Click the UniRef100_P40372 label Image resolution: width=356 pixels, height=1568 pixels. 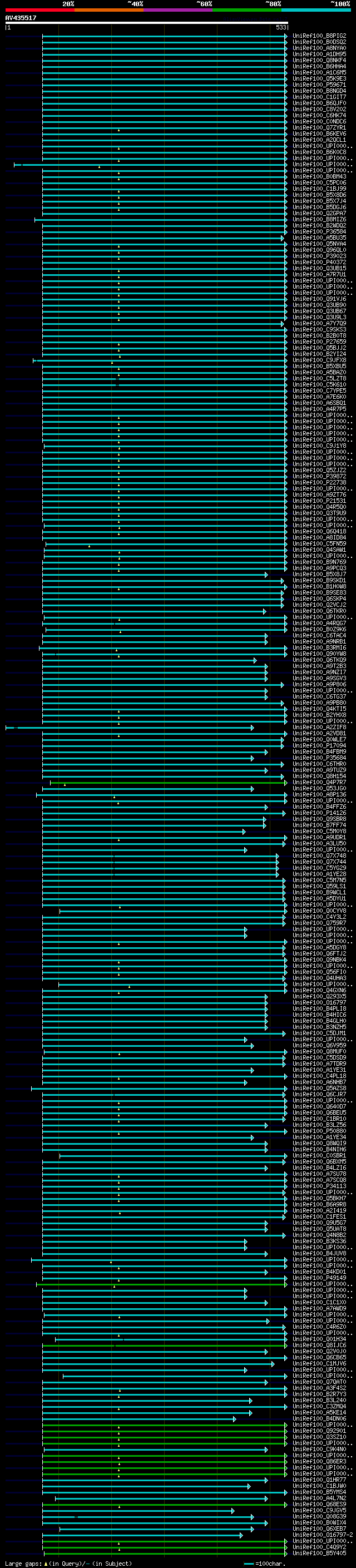tap(319, 263)
